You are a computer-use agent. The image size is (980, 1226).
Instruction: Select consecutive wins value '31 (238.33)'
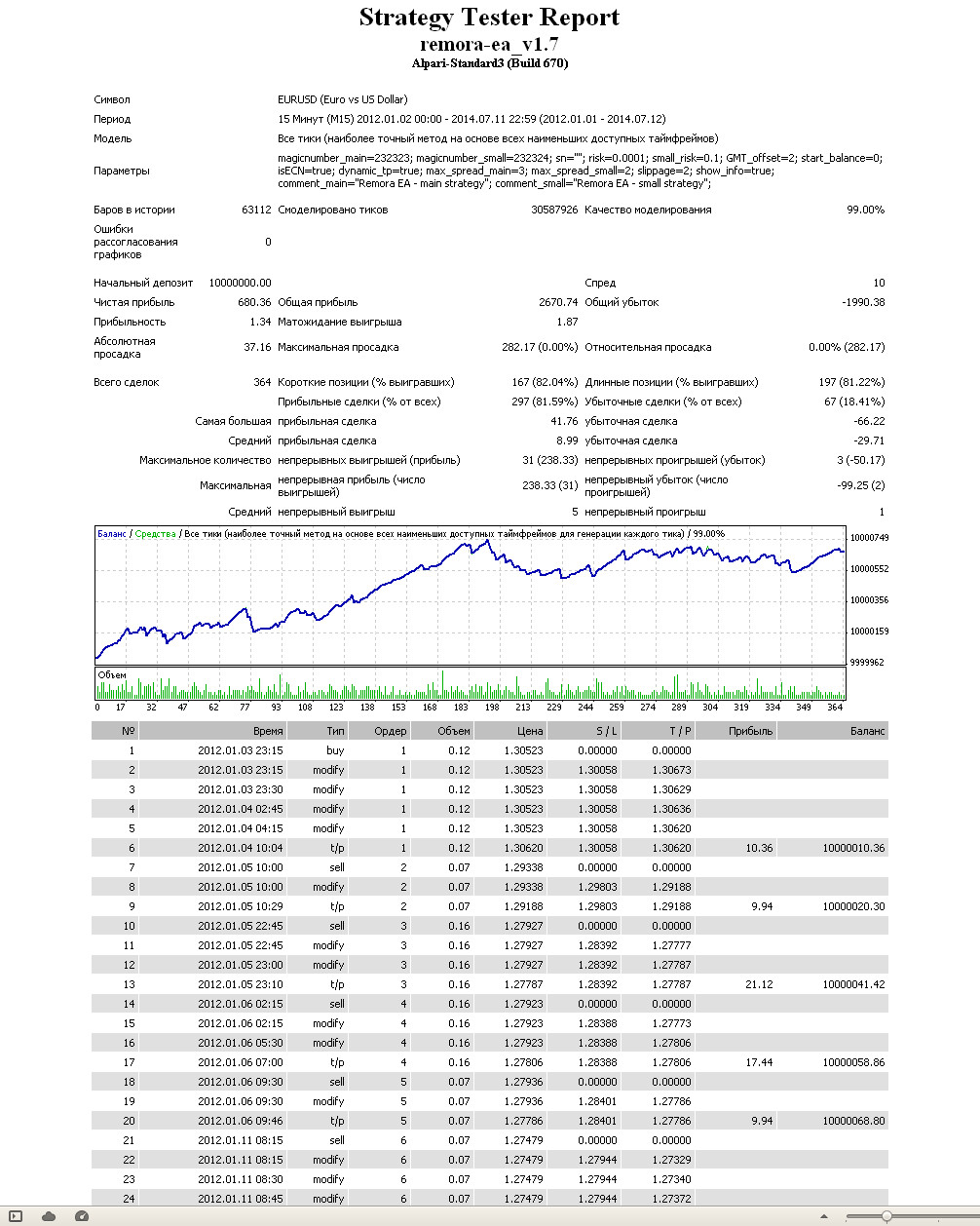pyautogui.click(x=550, y=460)
